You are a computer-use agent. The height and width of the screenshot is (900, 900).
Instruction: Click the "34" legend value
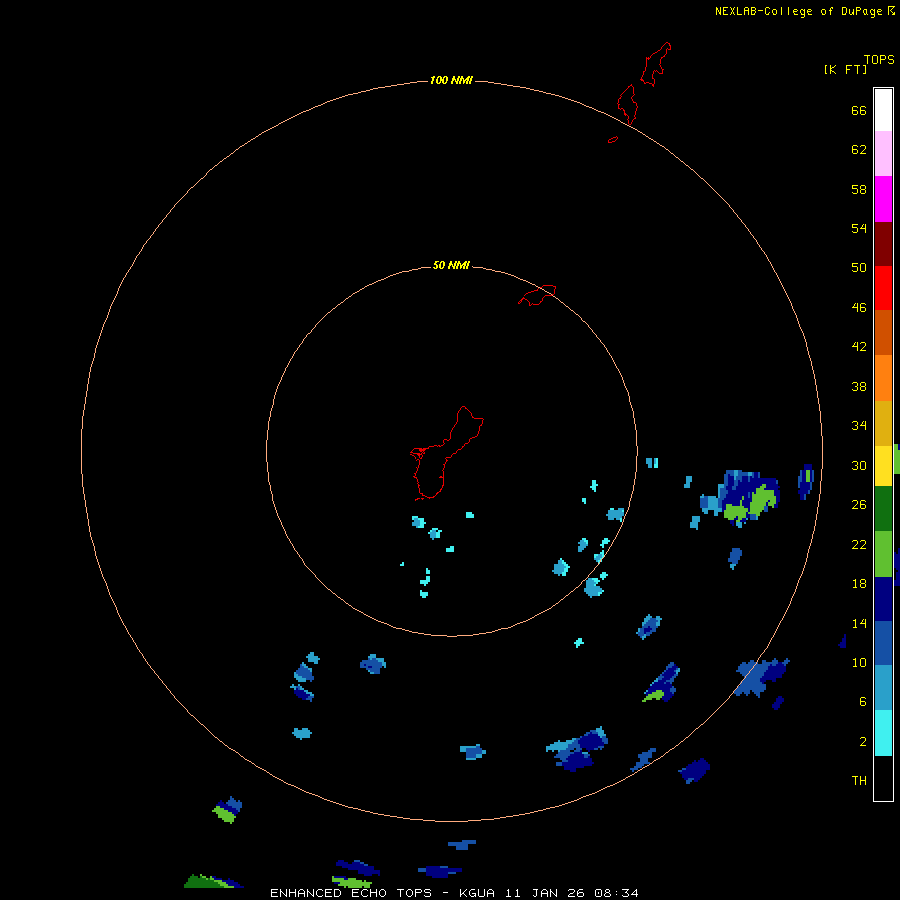tap(859, 425)
